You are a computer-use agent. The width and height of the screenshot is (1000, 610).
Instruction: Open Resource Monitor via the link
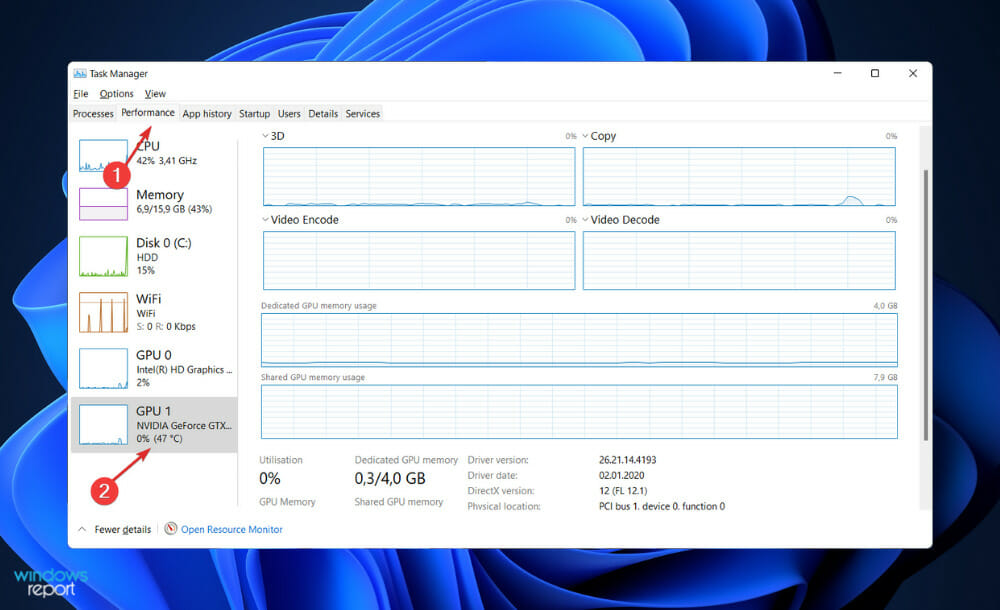tap(231, 529)
